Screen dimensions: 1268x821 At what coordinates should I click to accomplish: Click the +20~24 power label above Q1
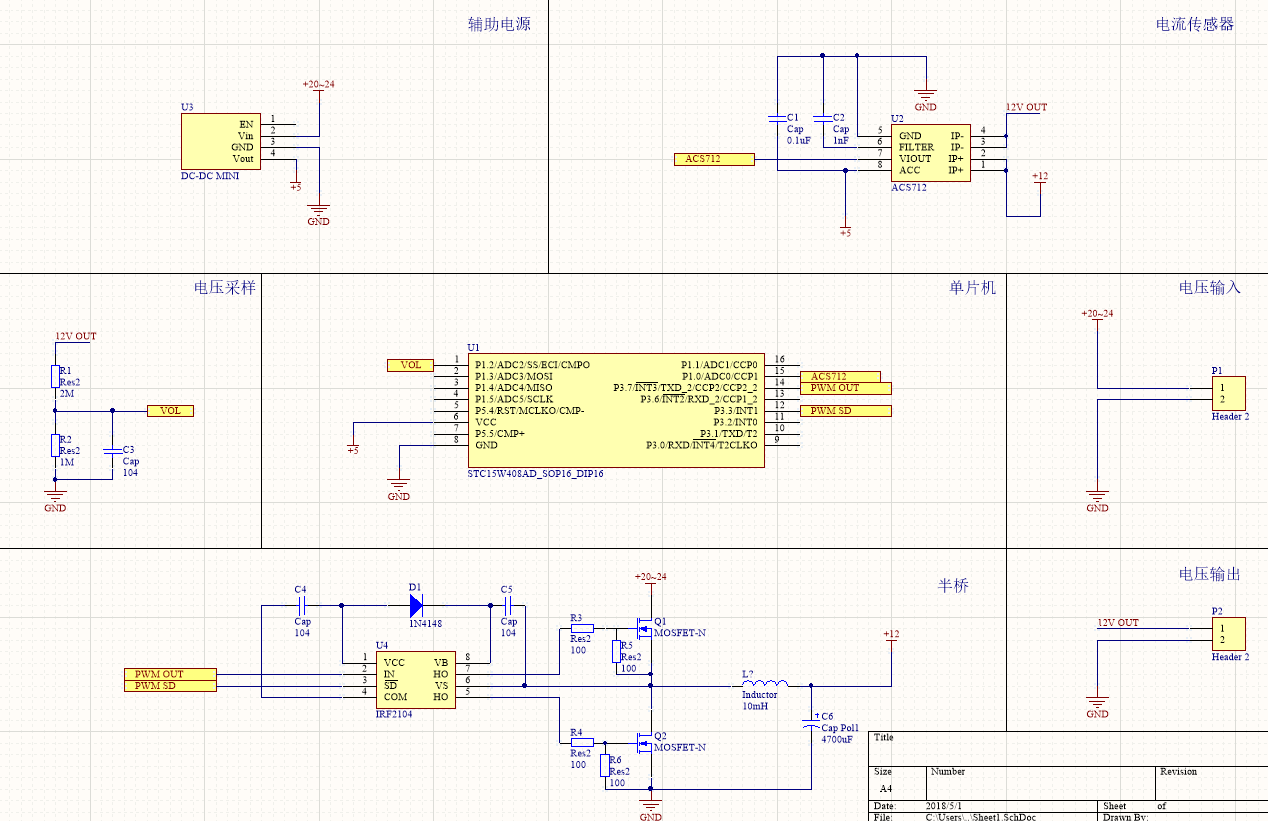pyautogui.click(x=650, y=577)
